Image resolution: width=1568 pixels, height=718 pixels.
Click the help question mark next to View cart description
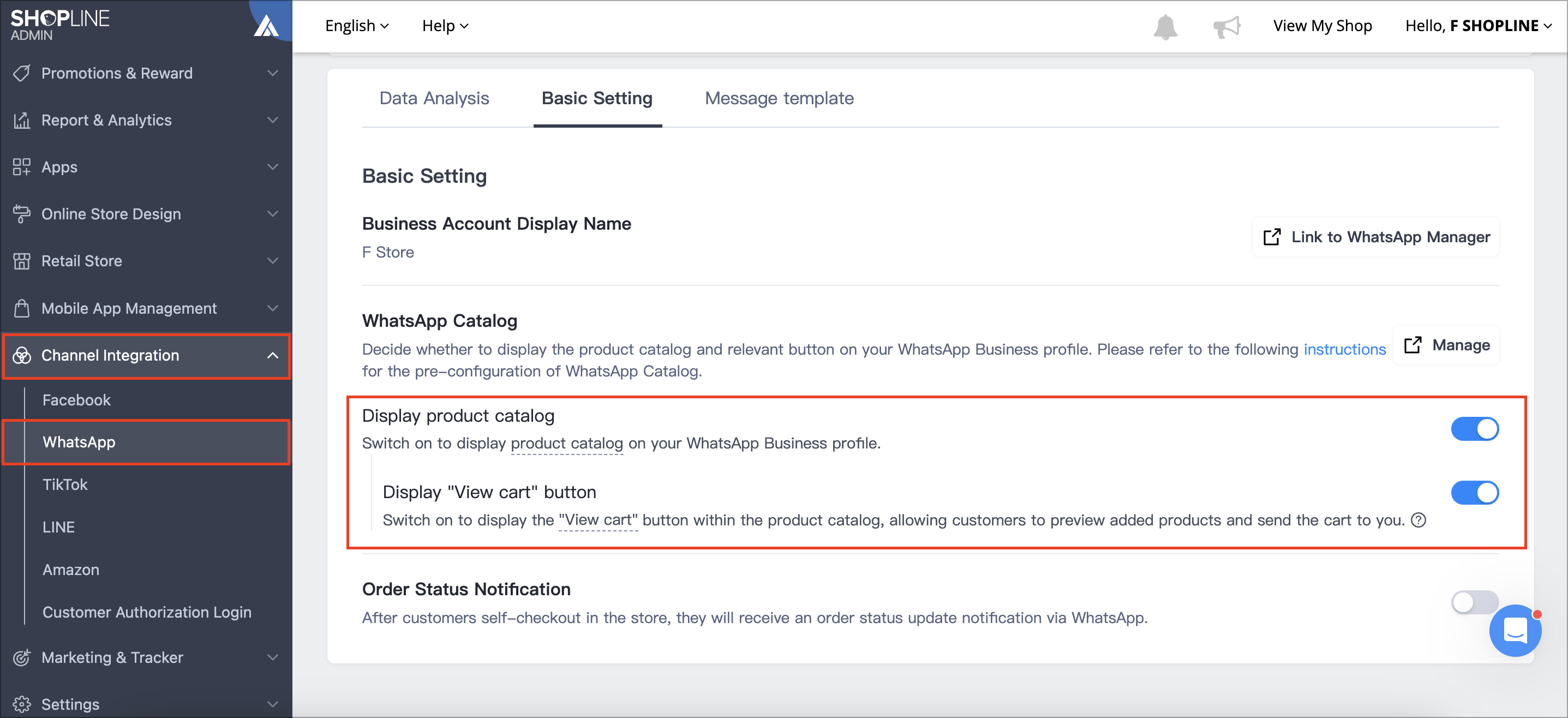[x=1419, y=520]
